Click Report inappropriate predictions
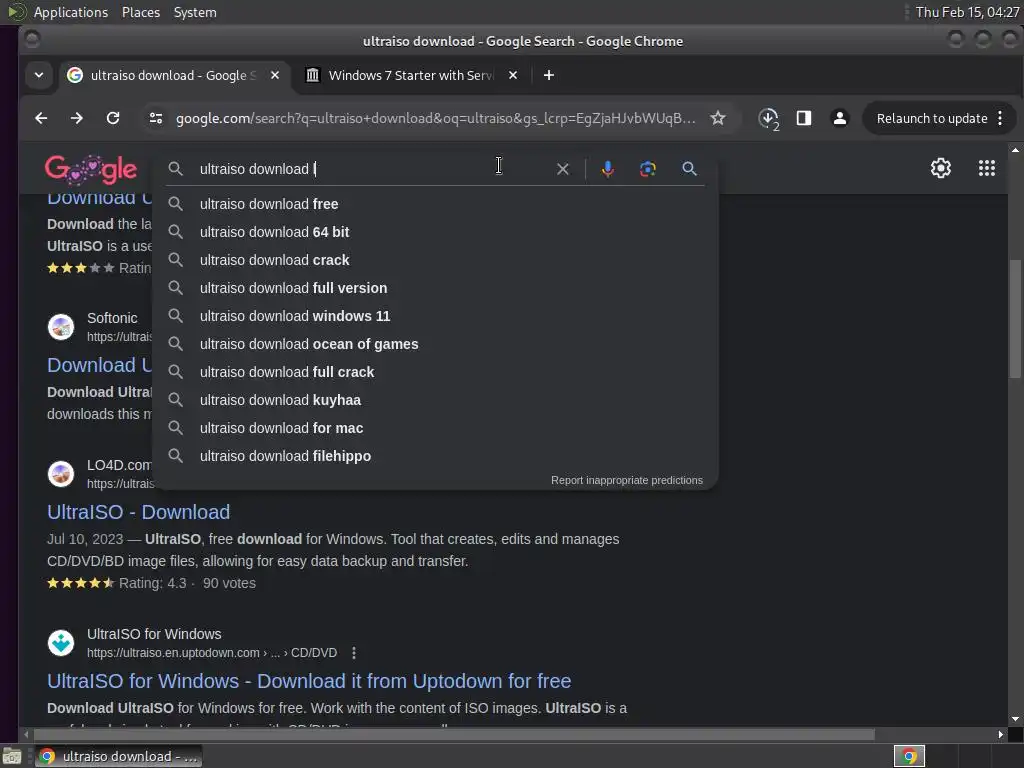This screenshot has width=1024, height=768. (626, 480)
